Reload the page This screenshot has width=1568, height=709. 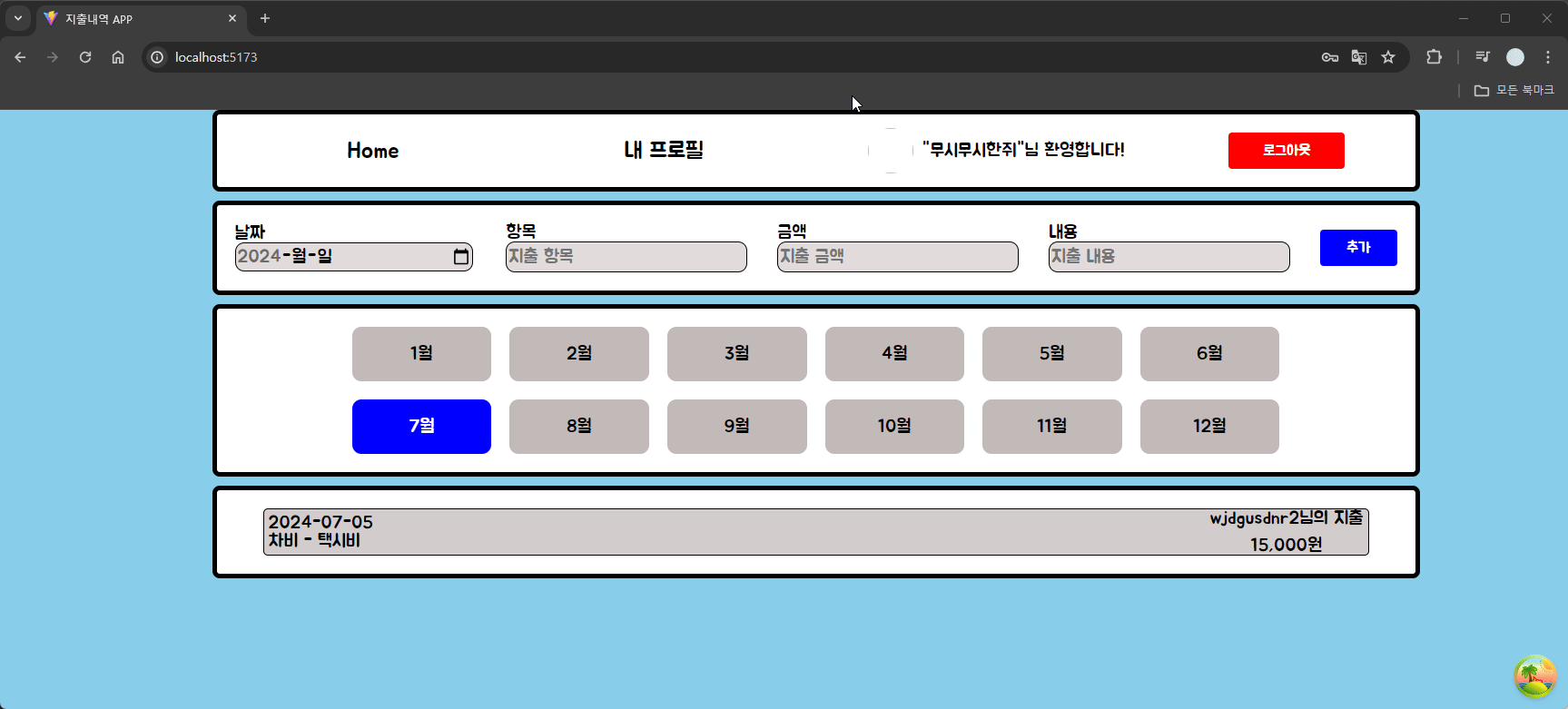(85, 57)
